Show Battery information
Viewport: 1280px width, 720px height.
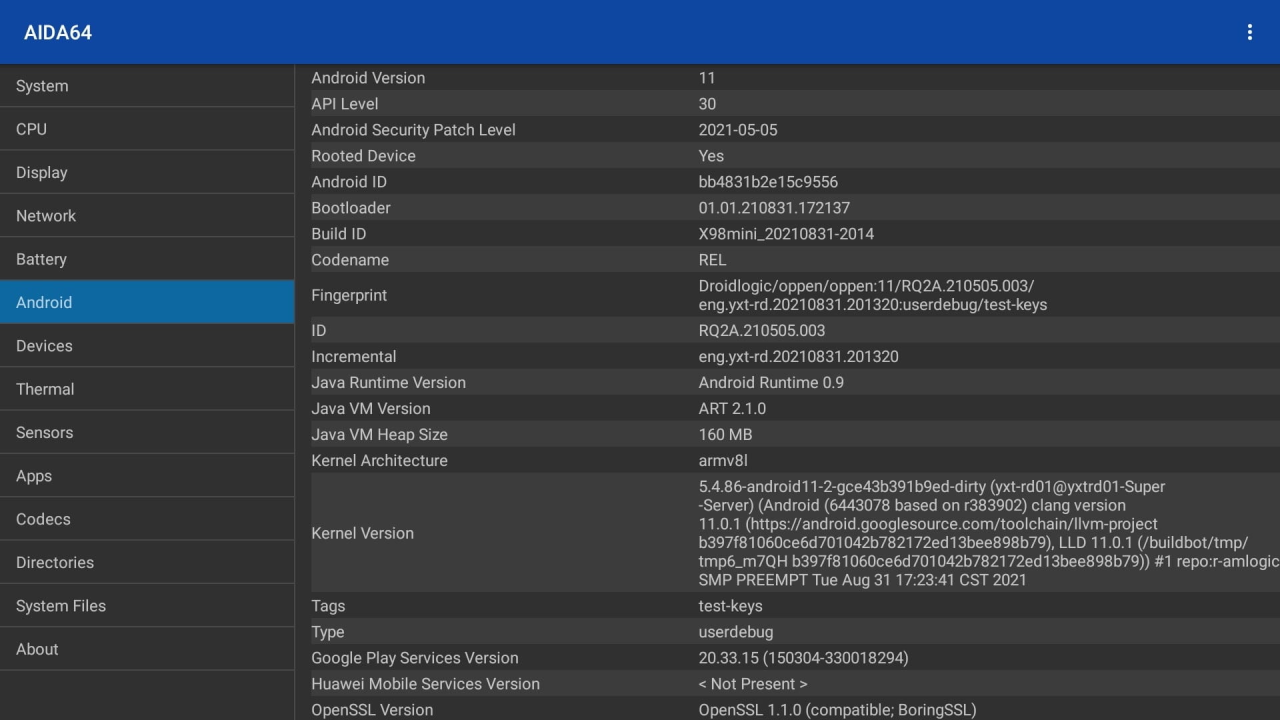(x=147, y=259)
